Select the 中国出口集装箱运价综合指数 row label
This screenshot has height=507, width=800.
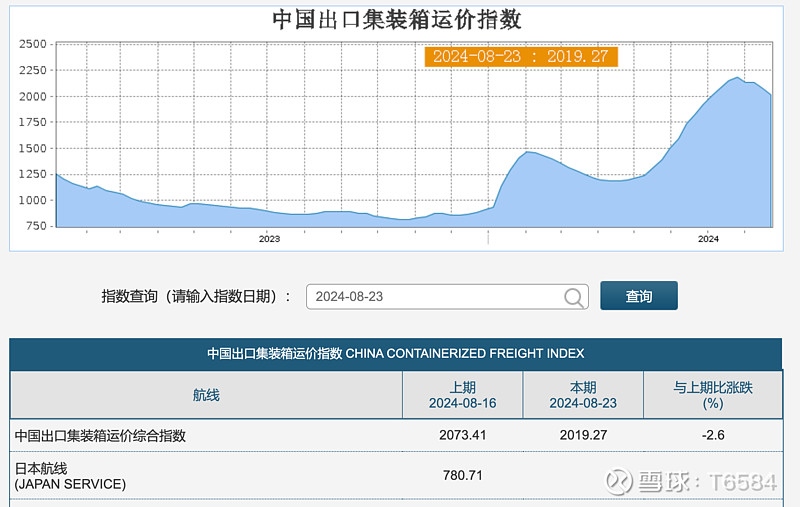[x=100, y=436]
